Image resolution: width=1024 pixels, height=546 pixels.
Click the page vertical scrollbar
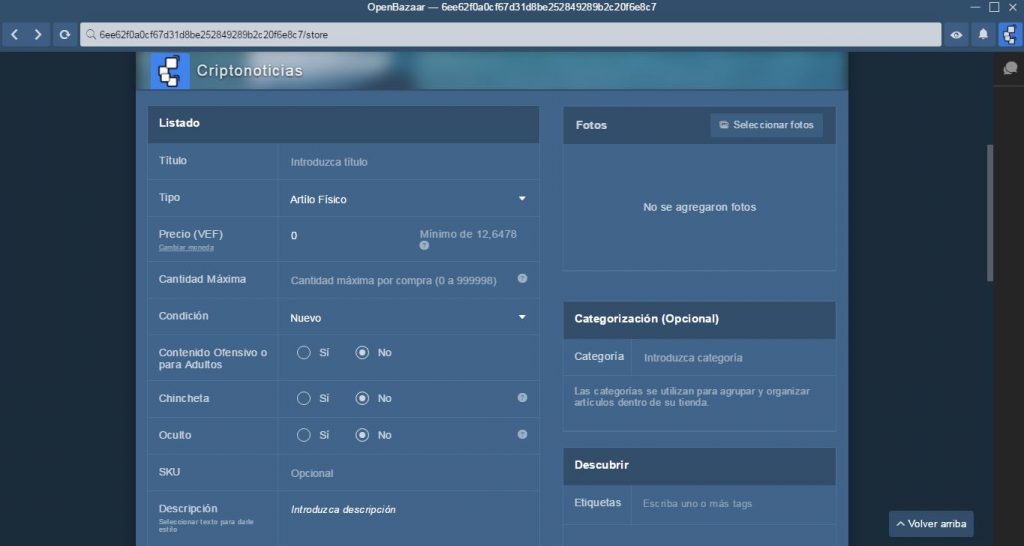coord(990,212)
